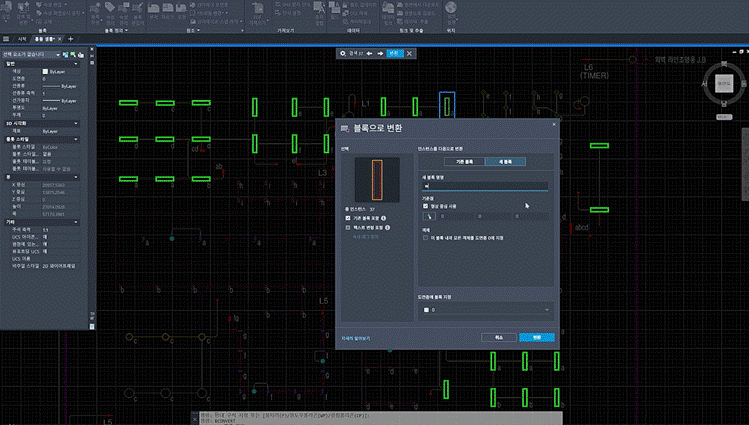749x425 pixels.
Task: Click the block preview thumbnail in dialog
Action: [x=377, y=180]
